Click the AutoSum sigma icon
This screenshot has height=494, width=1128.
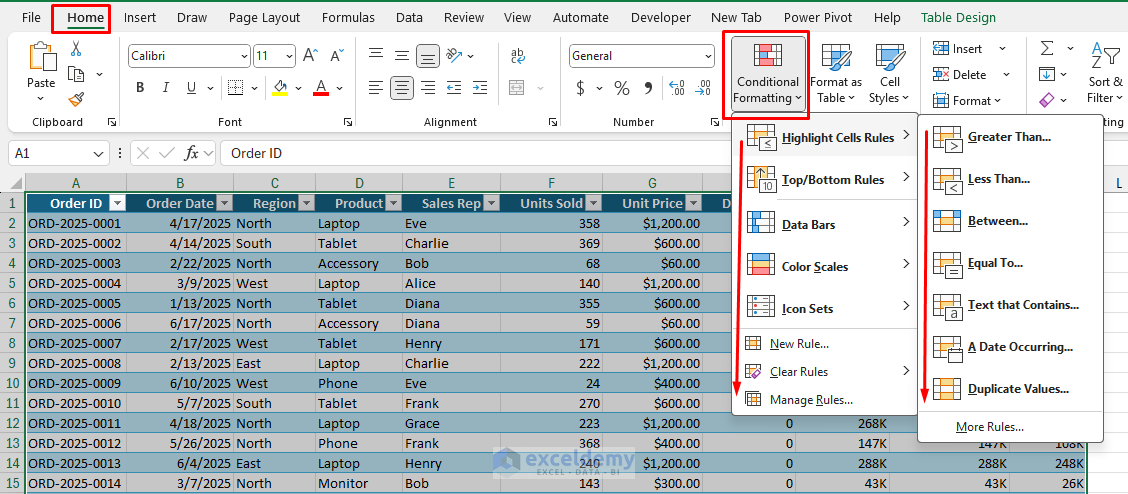tap(1047, 48)
